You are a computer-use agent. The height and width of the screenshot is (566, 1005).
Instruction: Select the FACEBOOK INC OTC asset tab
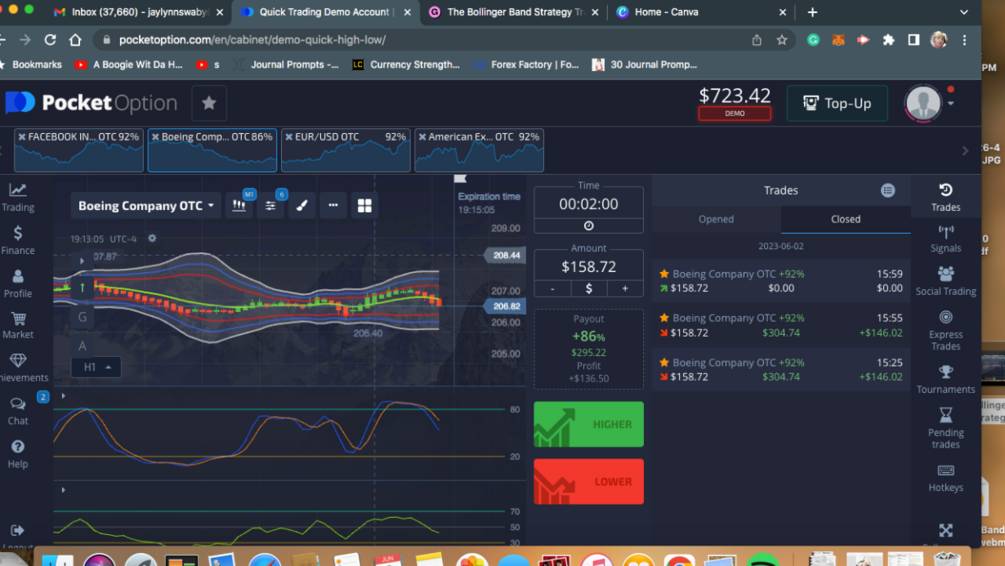click(79, 151)
